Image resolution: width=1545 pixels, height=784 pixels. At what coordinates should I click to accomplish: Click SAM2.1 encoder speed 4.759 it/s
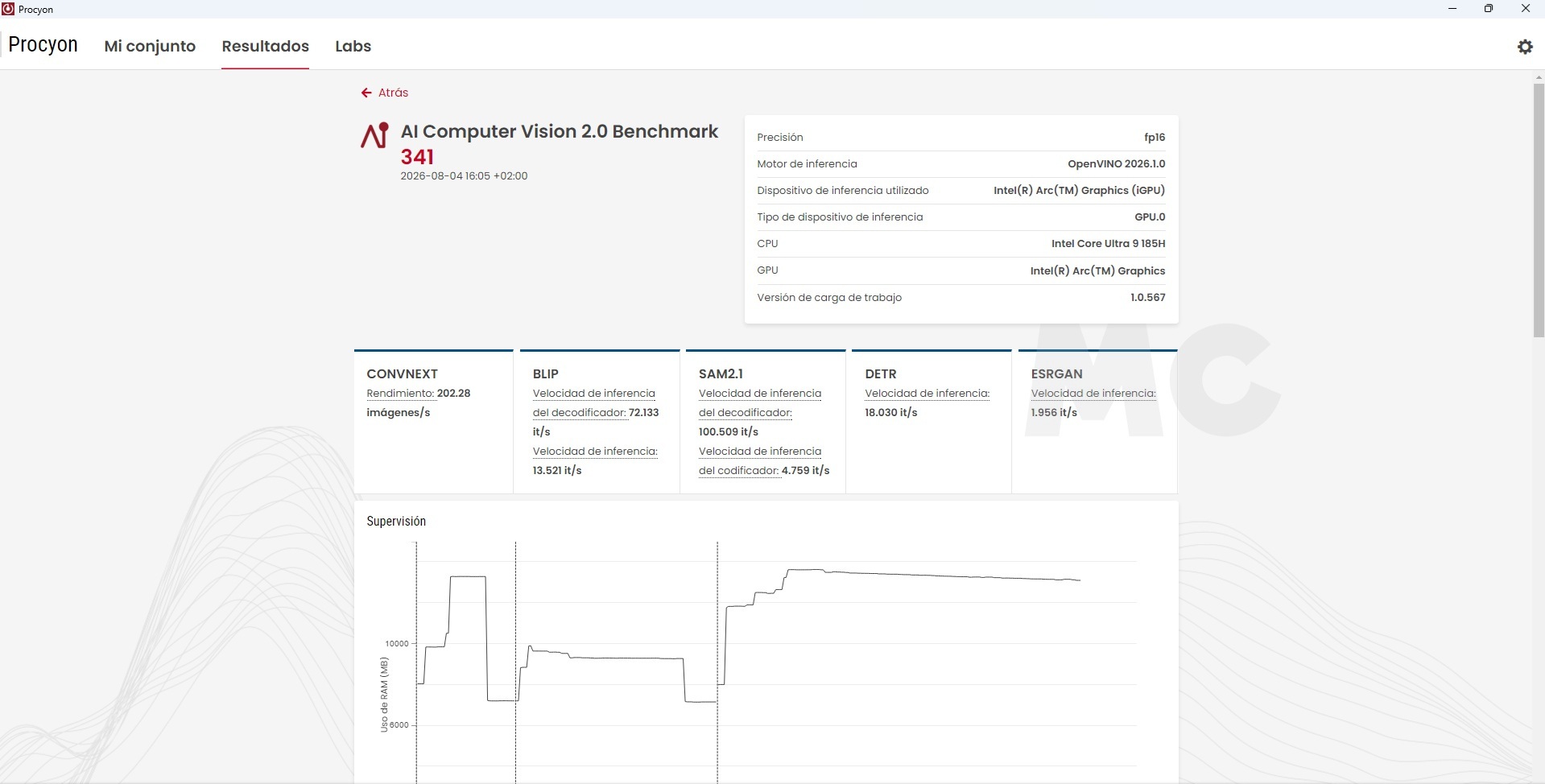pos(805,471)
